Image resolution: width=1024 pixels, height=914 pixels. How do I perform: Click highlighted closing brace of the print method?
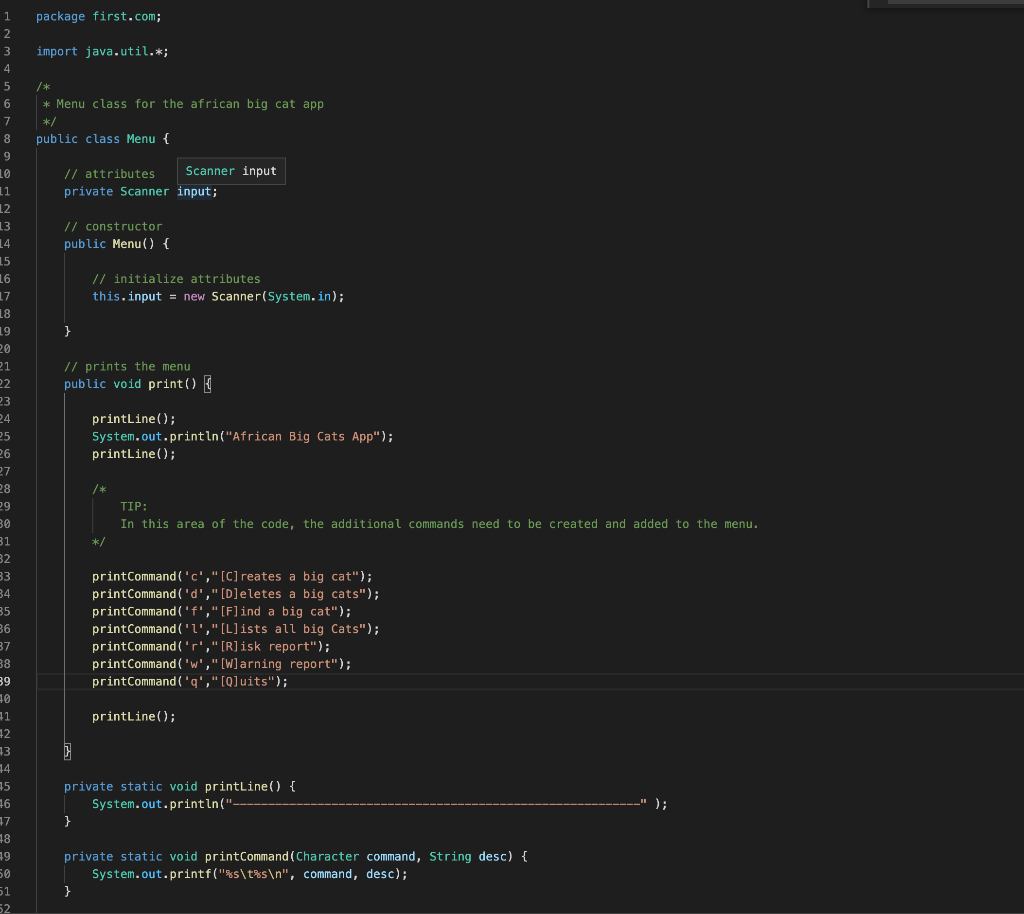pyautogui.click(x=67, y=751)
